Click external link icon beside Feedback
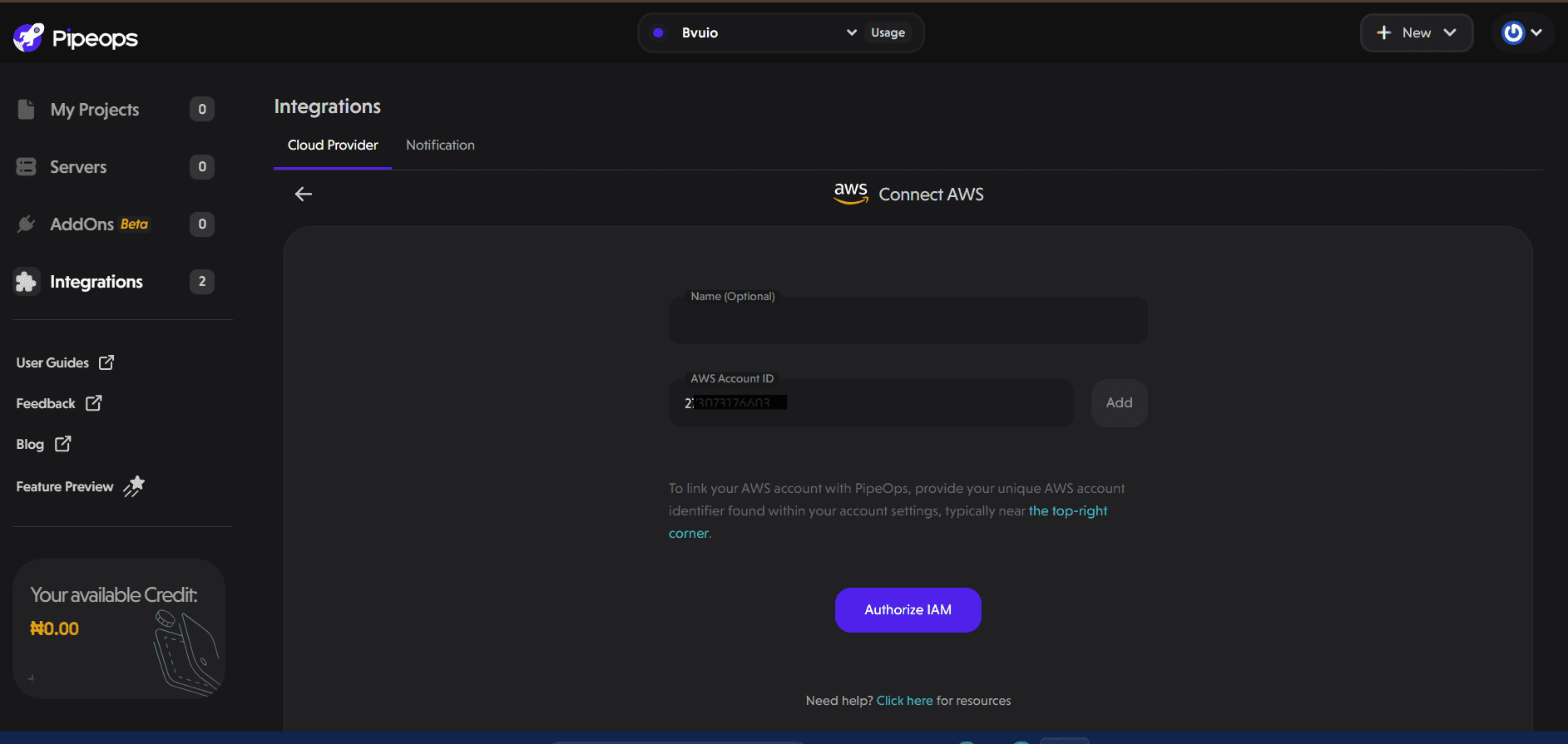 tap(94, 402)
